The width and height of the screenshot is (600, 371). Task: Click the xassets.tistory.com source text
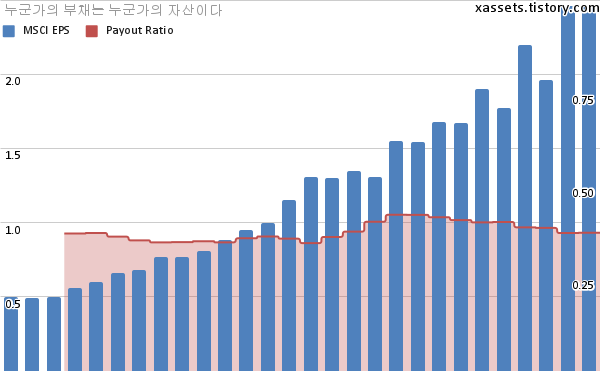537,8
